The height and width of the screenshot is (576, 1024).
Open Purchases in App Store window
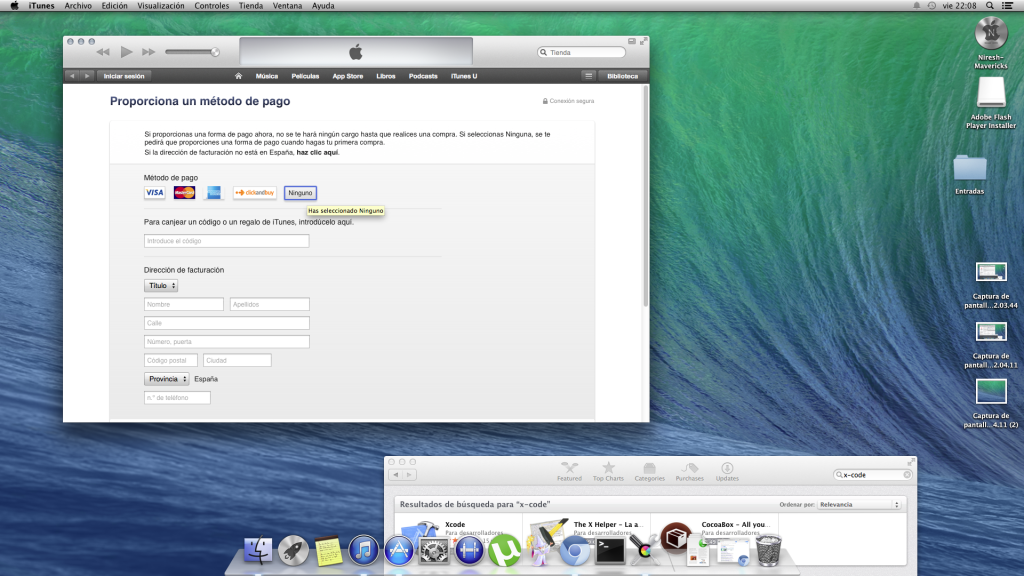click(x=690, y=472)
